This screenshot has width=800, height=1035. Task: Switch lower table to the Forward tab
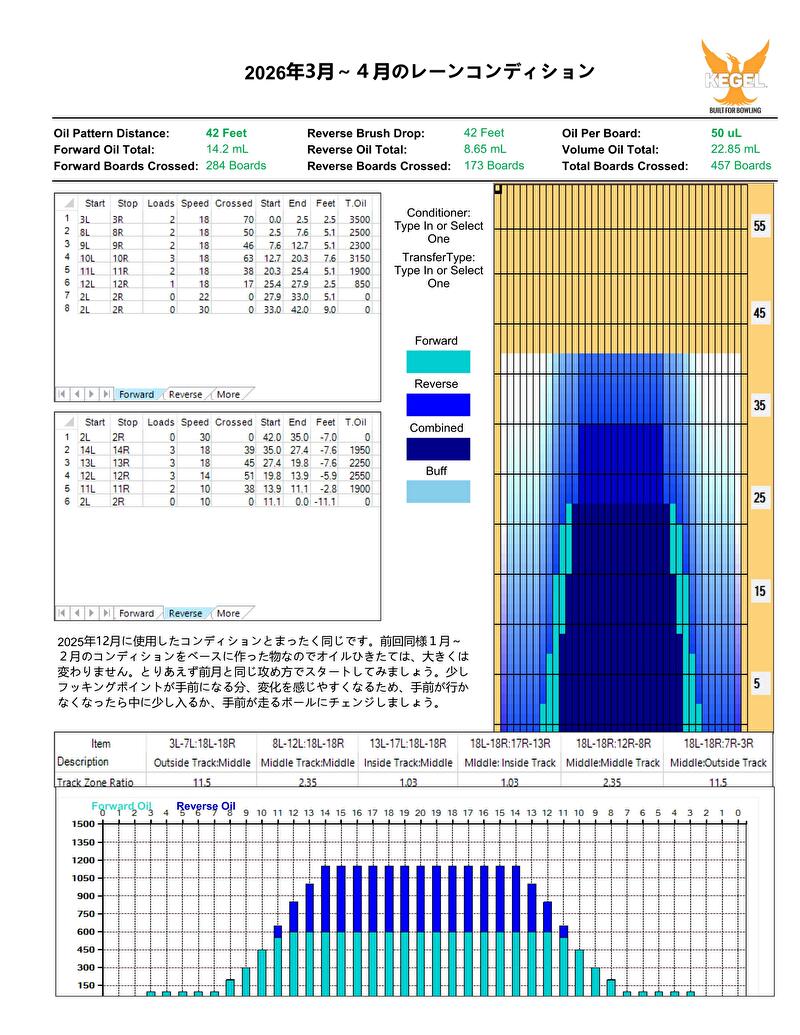136,613
